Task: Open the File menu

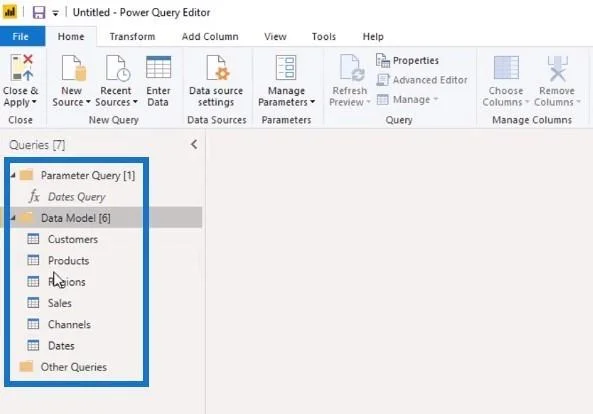Action: click(x=21, y=37)
